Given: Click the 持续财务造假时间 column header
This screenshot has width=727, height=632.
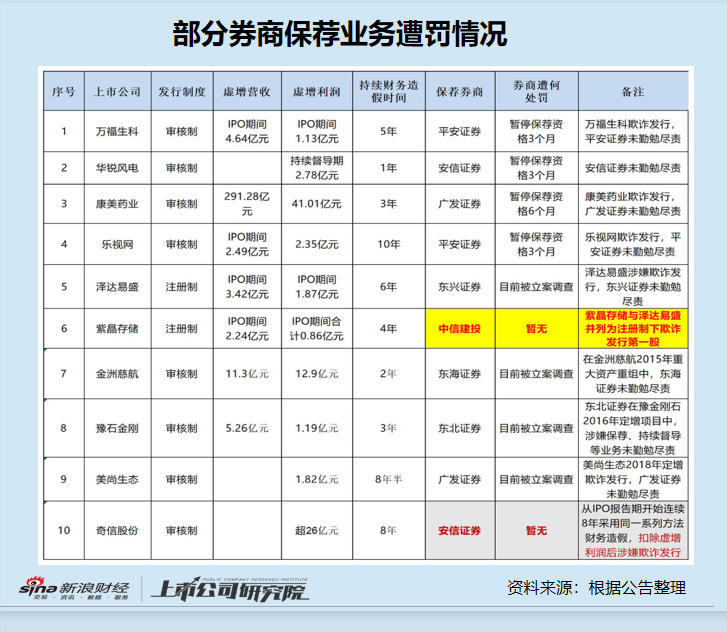Looking at the screenshot, I should point(389,91).
